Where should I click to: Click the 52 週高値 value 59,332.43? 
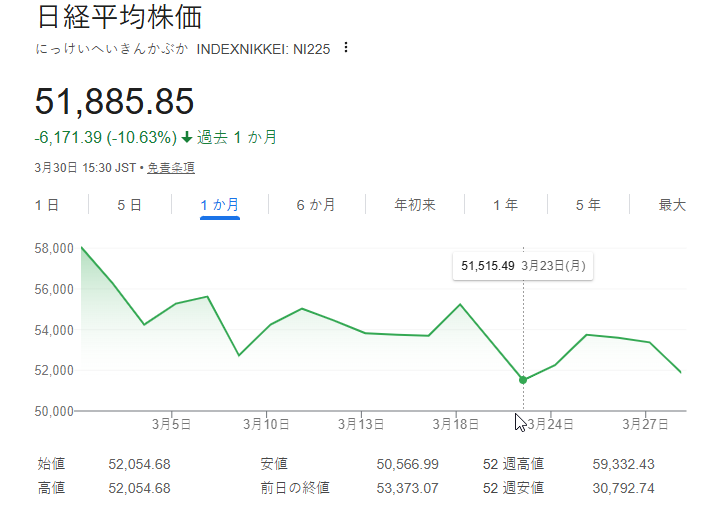624,464
